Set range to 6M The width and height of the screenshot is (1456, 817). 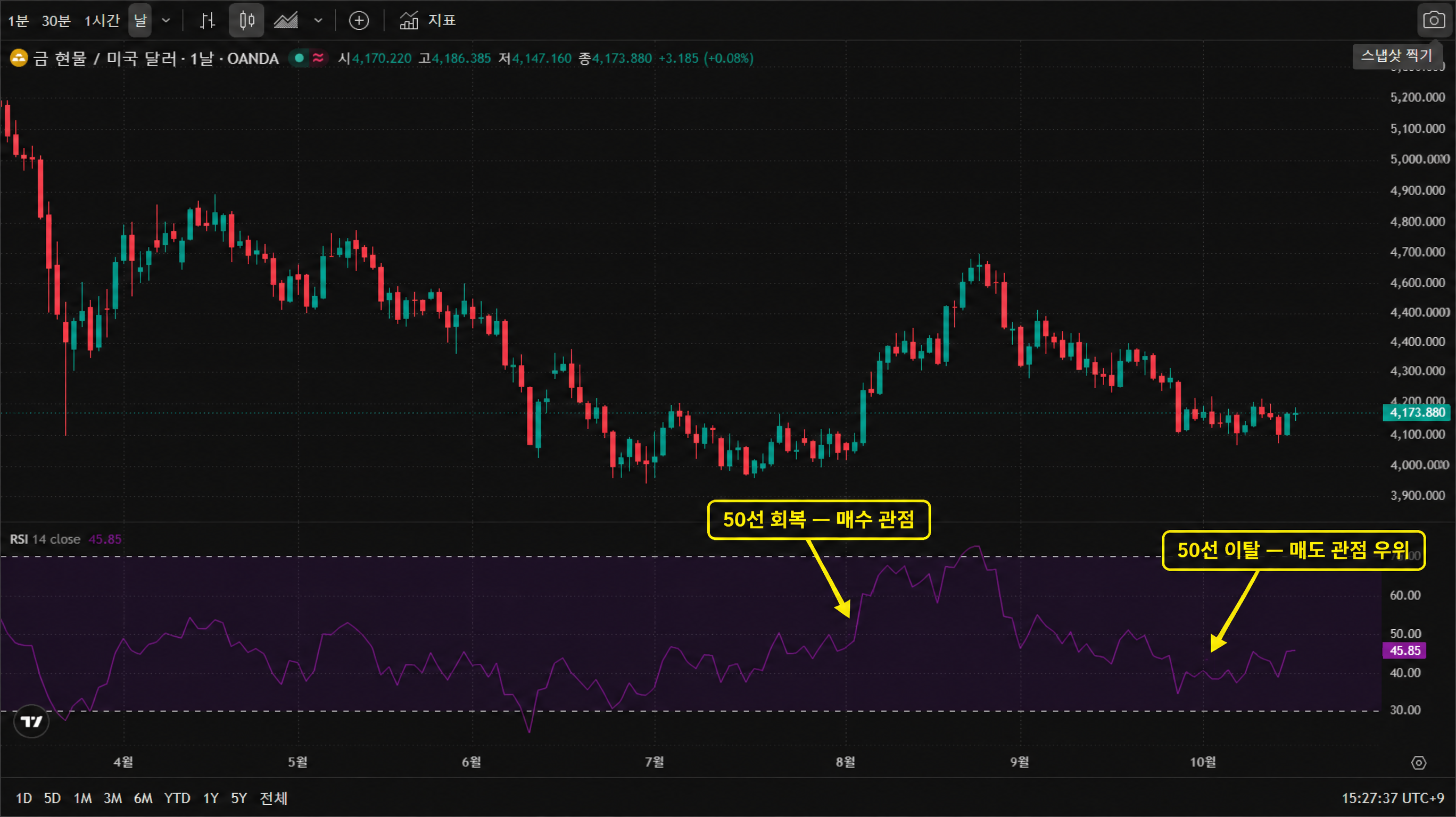(x=143, y=798)
